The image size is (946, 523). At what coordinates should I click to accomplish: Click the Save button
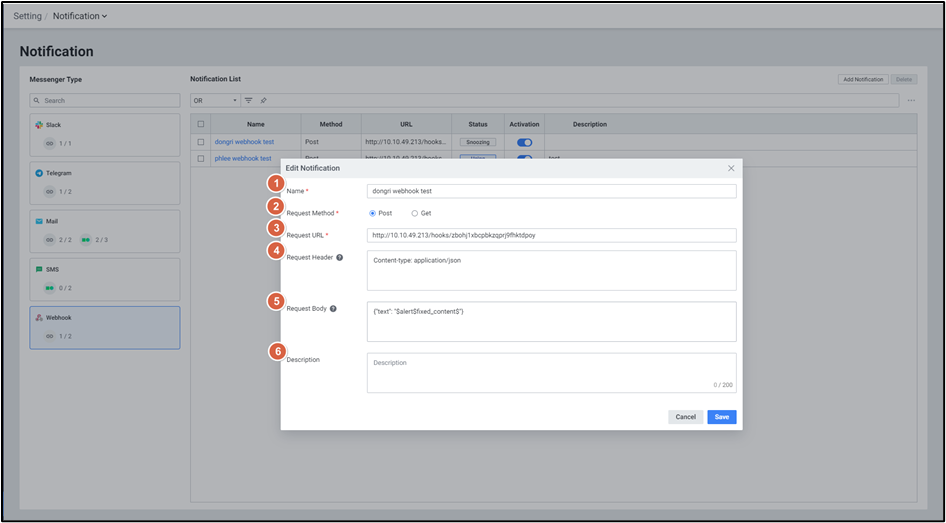721,417
